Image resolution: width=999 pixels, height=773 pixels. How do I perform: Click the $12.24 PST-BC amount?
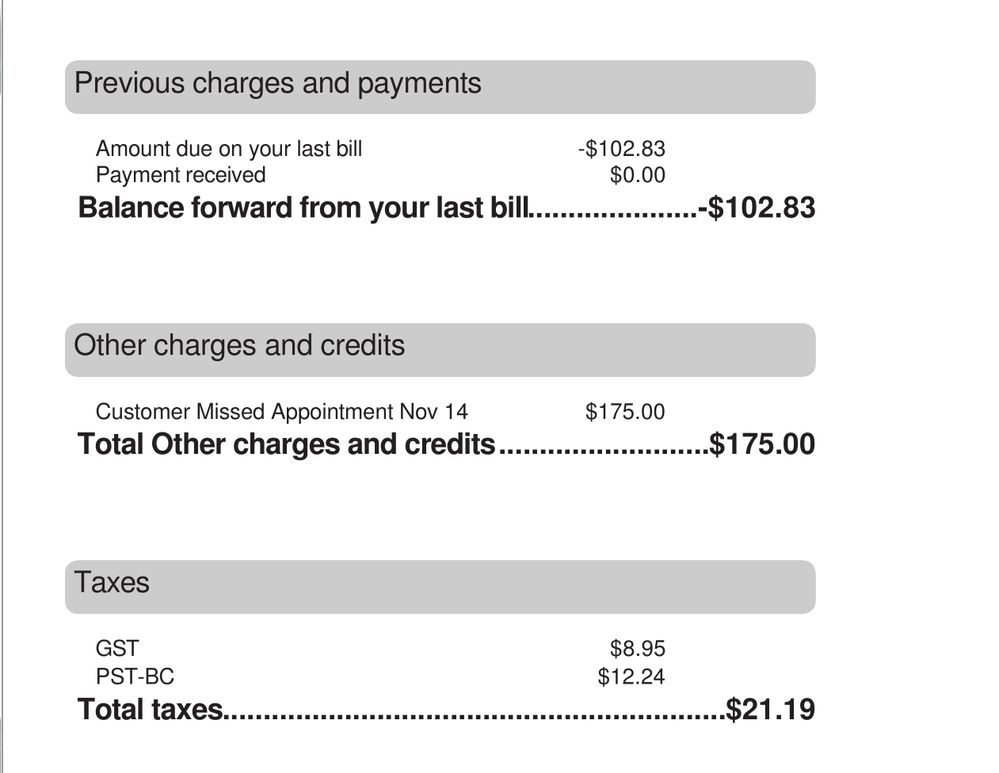(x=631, y=676)
